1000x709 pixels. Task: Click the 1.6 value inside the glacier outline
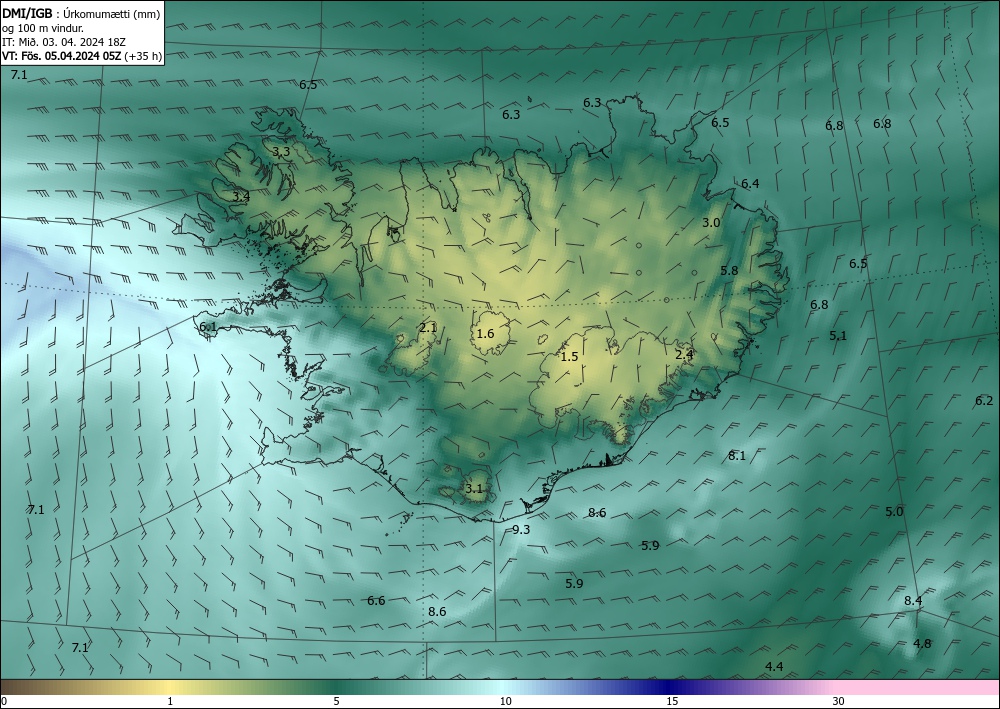485,333
